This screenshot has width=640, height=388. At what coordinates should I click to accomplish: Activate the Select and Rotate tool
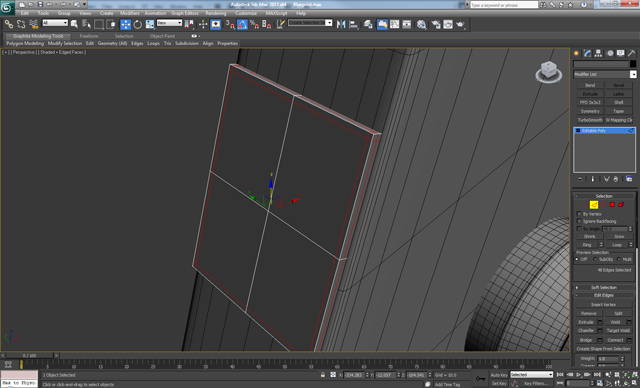(x=138, y=24)
